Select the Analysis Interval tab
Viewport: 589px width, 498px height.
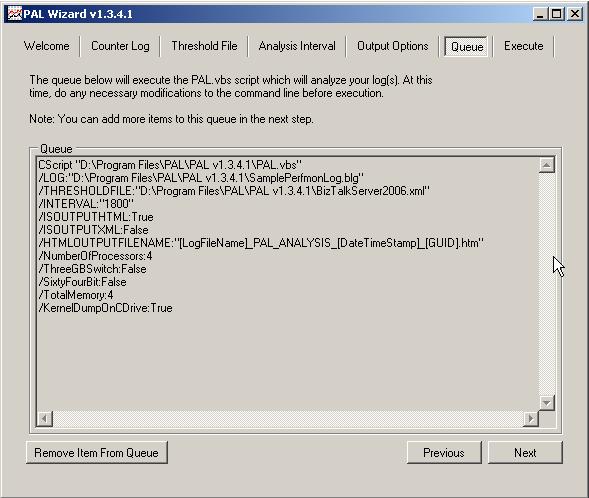297,46
